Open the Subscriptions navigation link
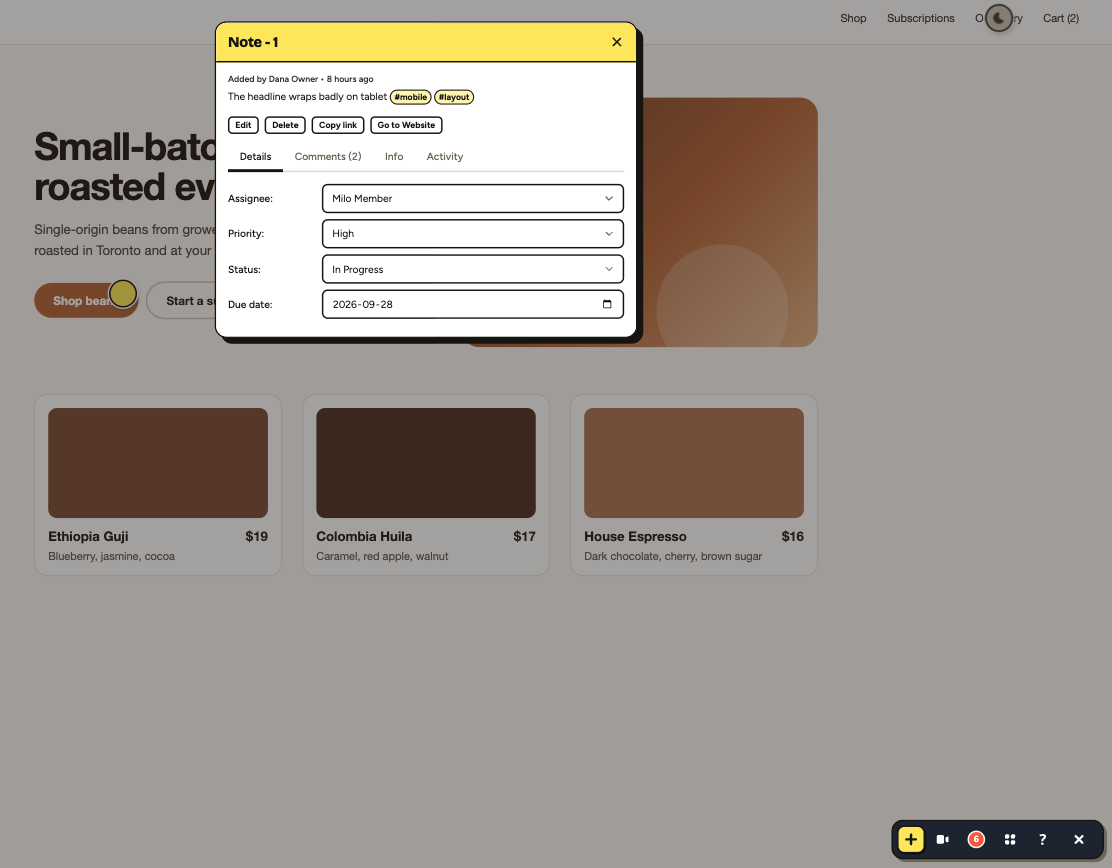1112x868 pixels. (x=921, y=18)
